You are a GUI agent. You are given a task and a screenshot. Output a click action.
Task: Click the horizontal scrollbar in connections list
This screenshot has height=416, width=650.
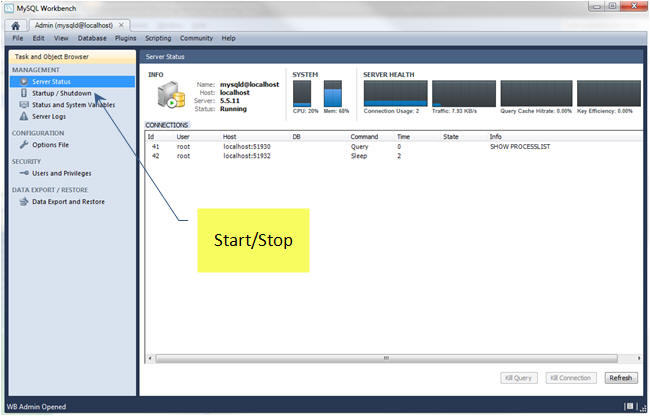[x=386, y=358]
